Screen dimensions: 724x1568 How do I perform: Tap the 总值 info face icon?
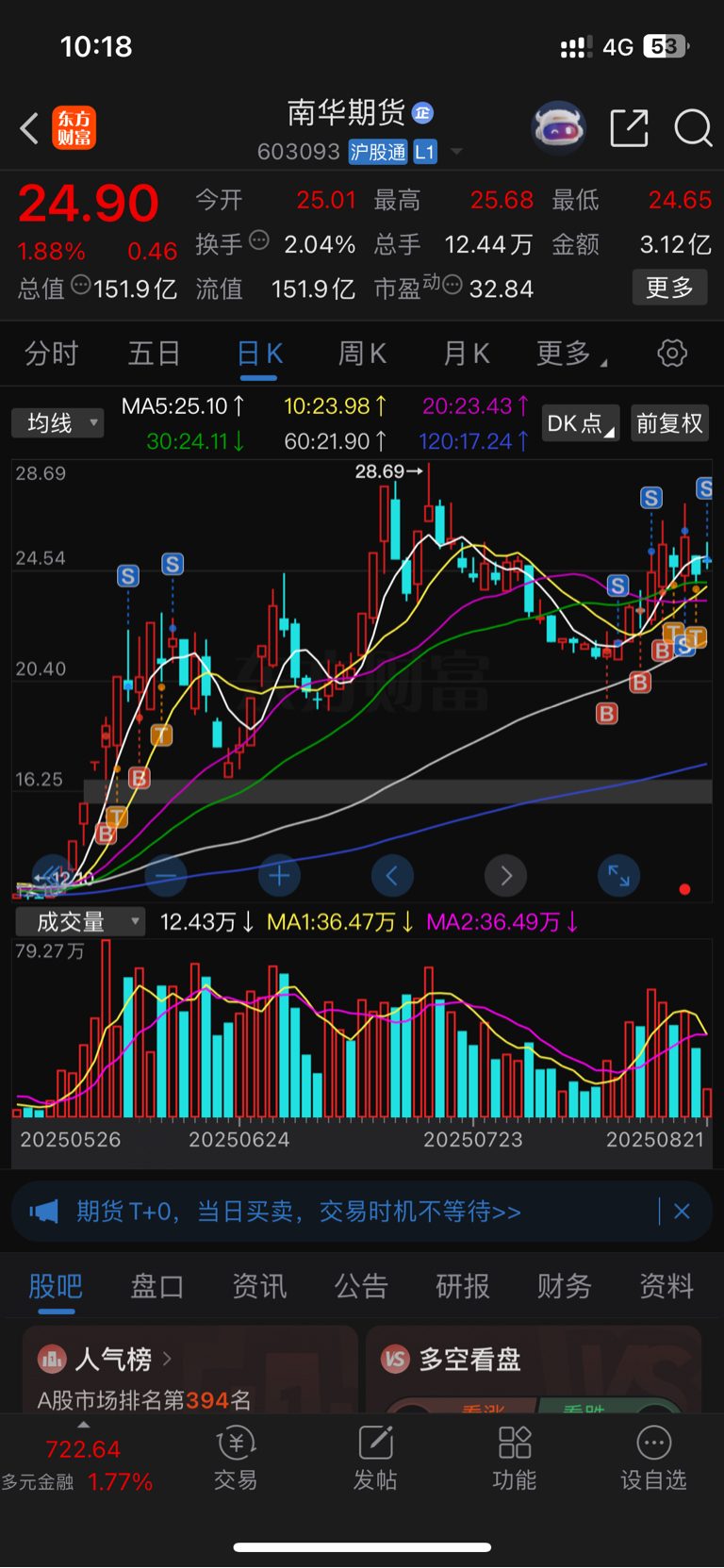point(81,285)
